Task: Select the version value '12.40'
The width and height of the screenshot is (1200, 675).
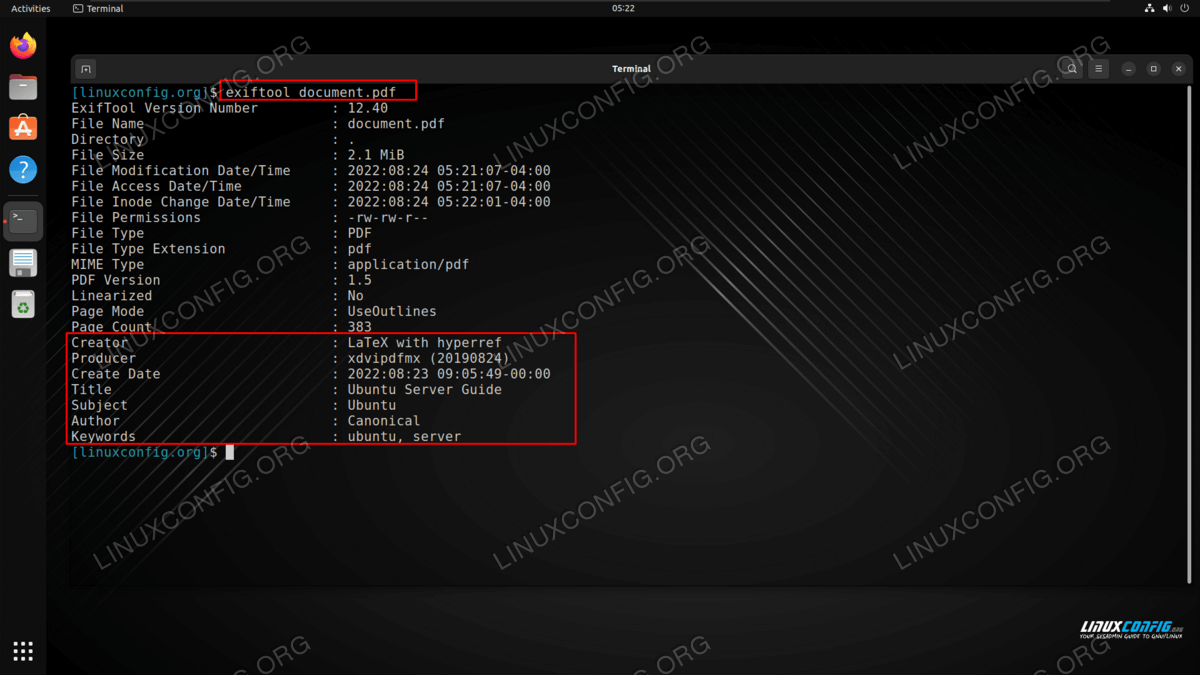Action: (x=368, y=108)
